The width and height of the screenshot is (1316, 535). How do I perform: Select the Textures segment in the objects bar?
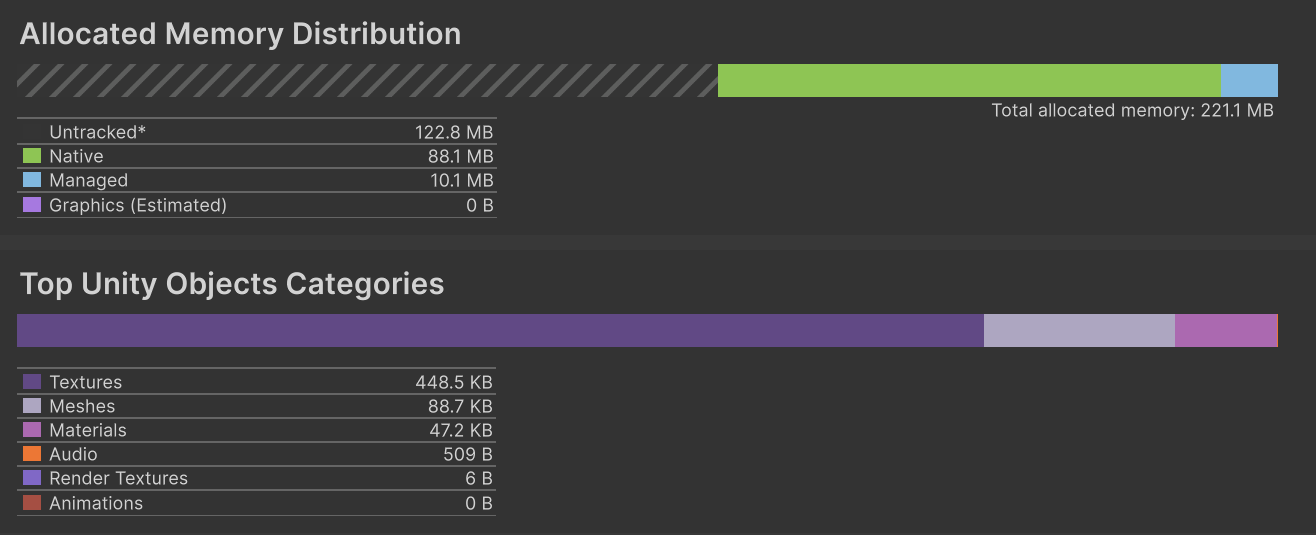click(500, 331)
